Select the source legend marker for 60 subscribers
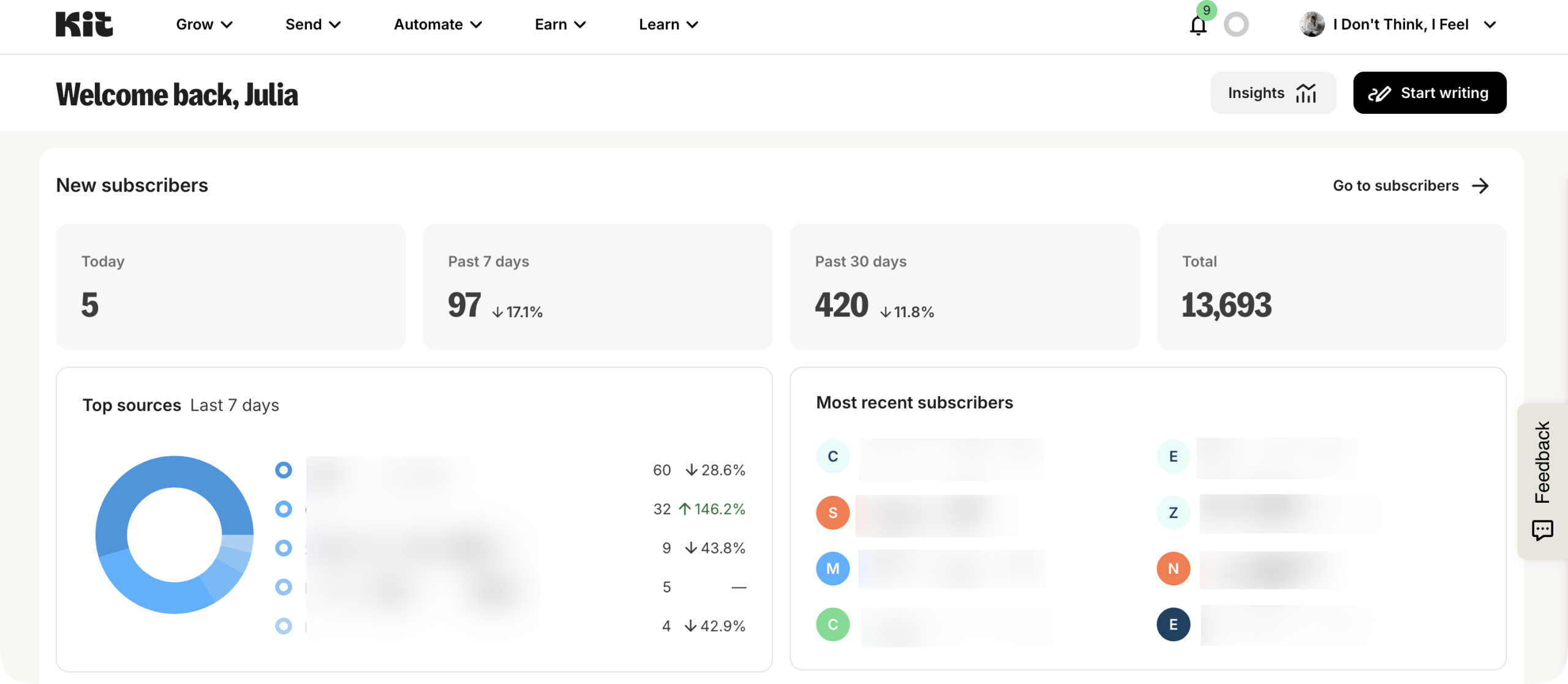The width and height of the screenshot is (1568, 684). [283, 470]
